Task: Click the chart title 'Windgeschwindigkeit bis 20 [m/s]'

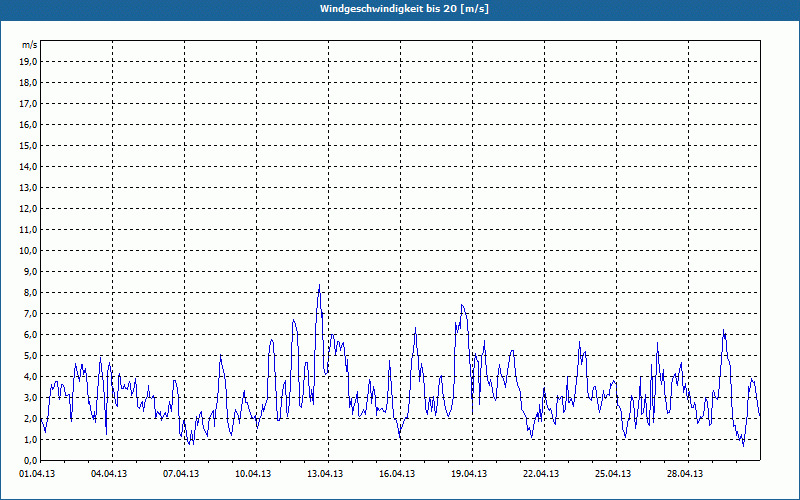Action: click(x=404, y=9)
